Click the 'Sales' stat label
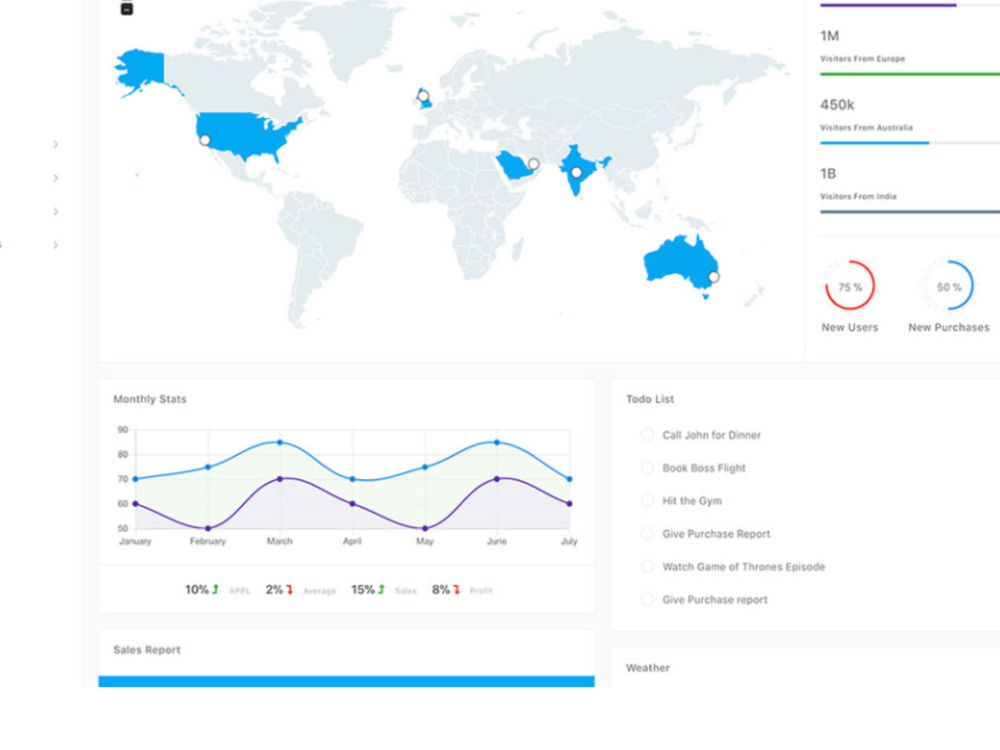This screenshot has height=750, width=1000. (x=406, y=591)
